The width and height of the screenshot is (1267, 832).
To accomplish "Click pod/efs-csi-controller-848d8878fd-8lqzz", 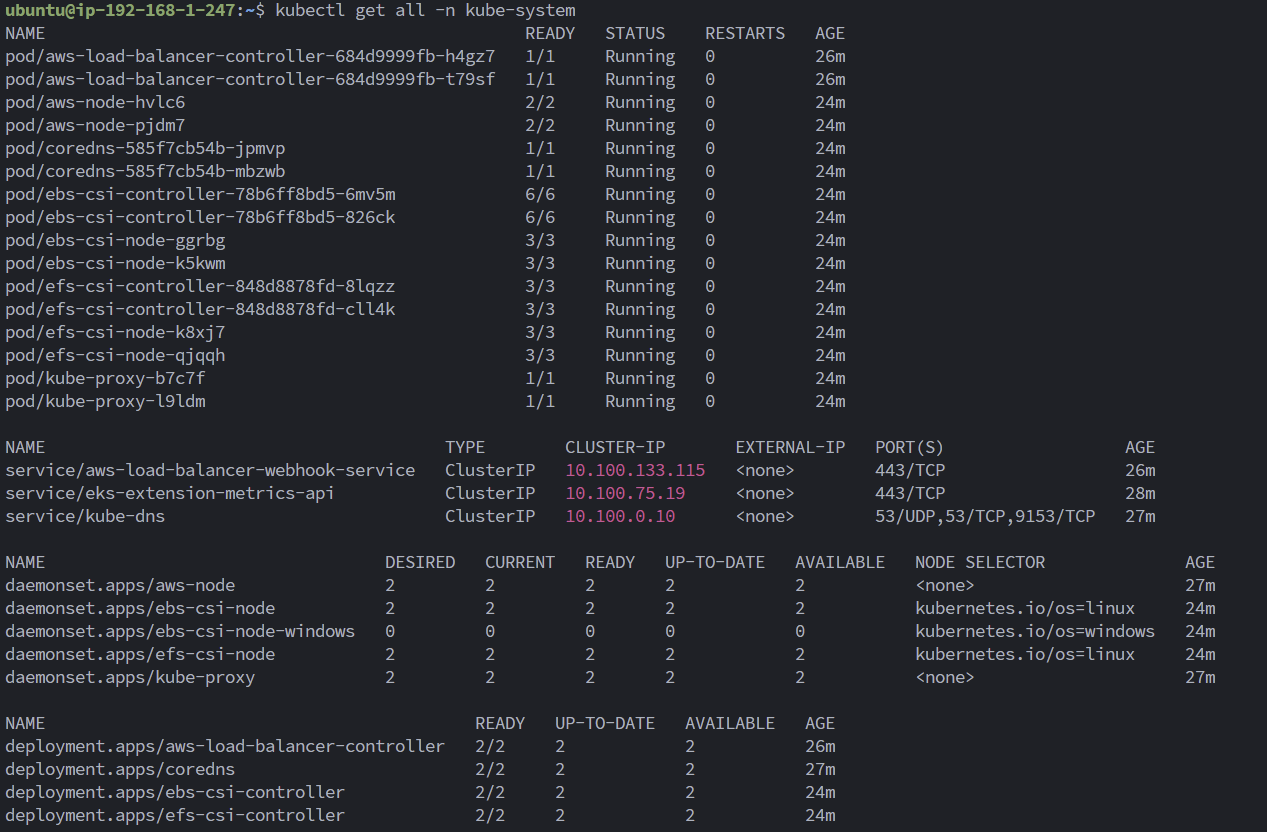I will pyautogui.click(x=200, y=286).
